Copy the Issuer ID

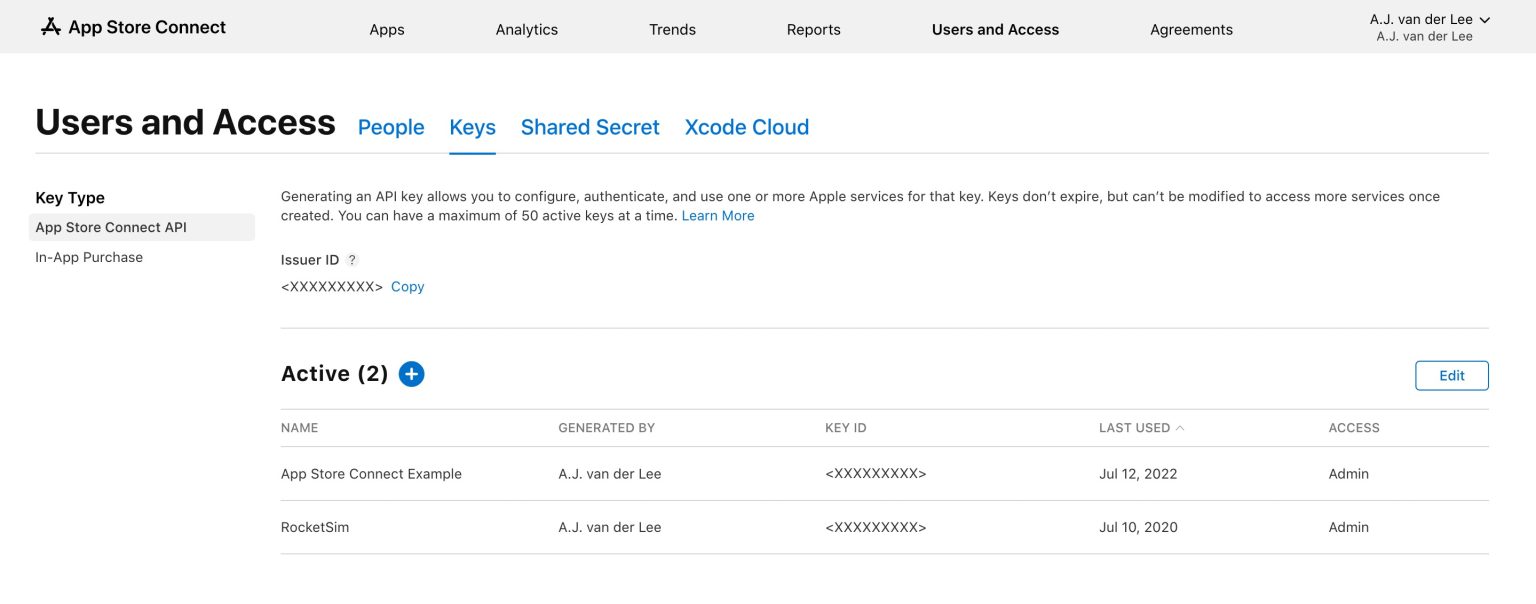[407, 287]
